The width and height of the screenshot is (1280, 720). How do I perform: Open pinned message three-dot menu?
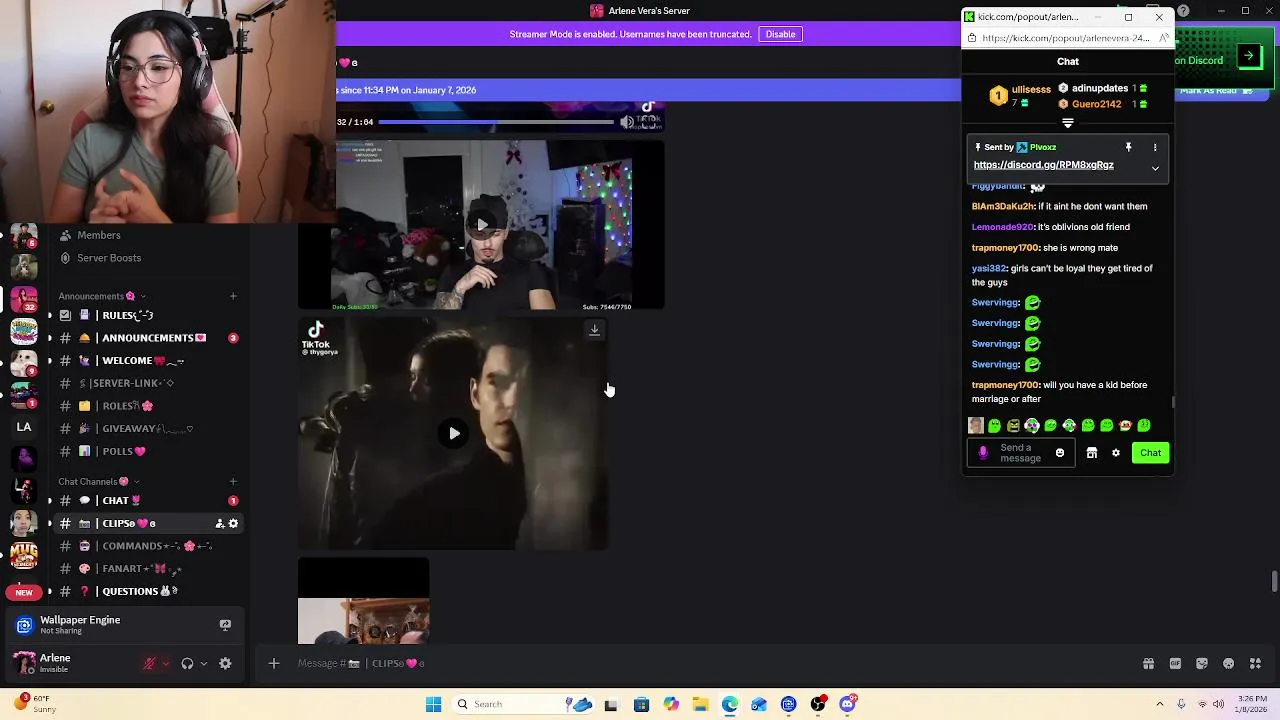click(1155, 147)
